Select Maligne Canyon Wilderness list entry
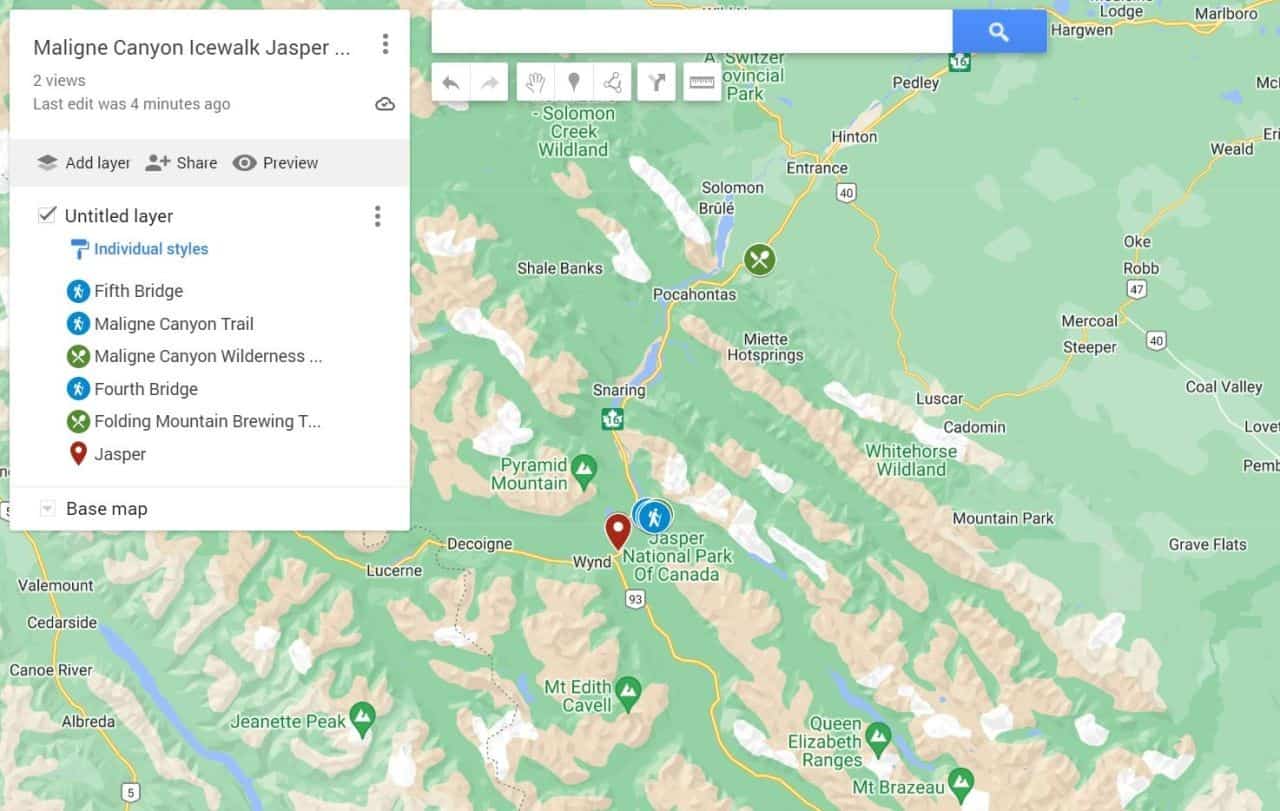1280x811 pixels. point(208,356)
